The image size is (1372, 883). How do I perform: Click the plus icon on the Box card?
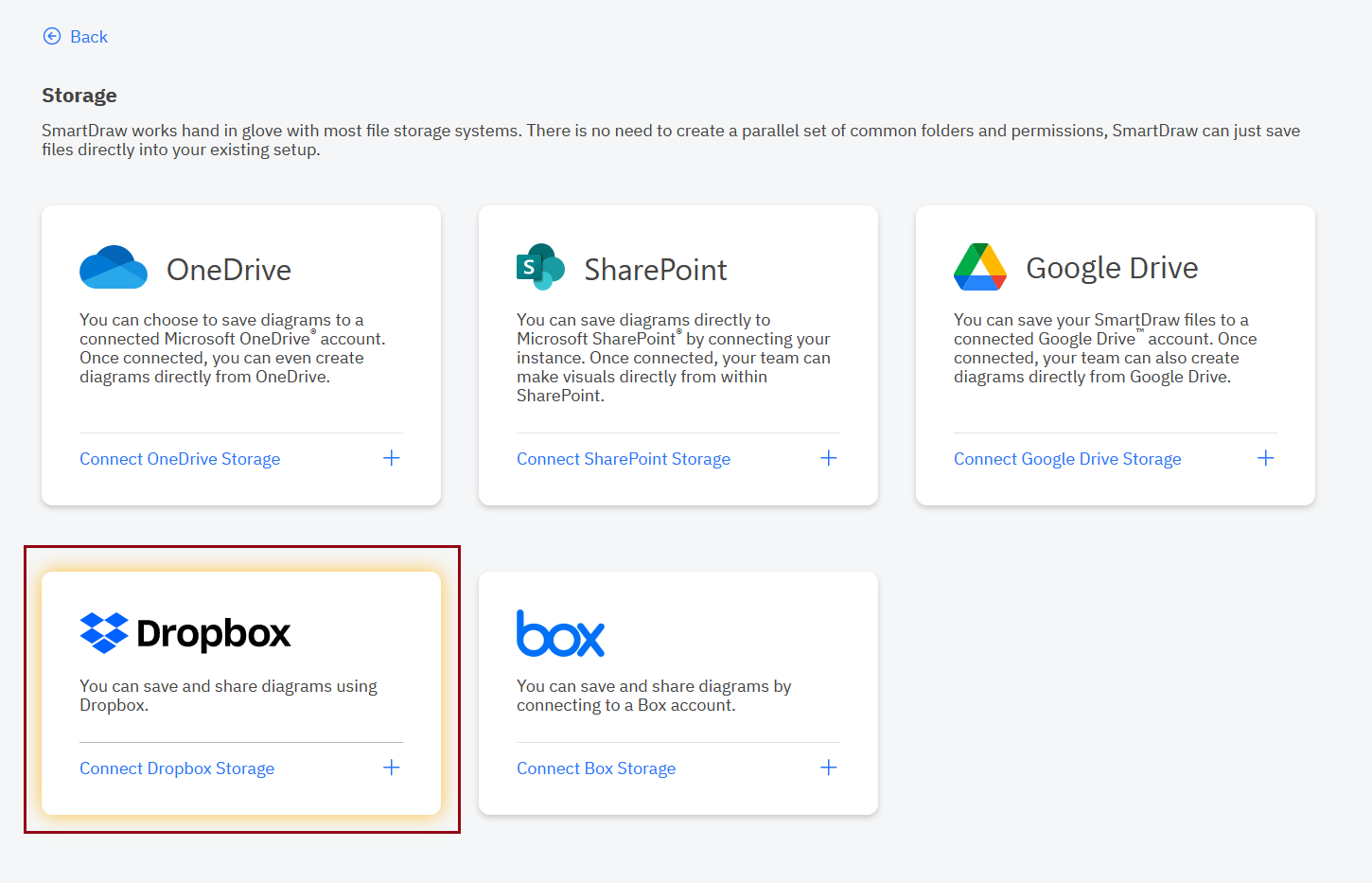point(828,767)
